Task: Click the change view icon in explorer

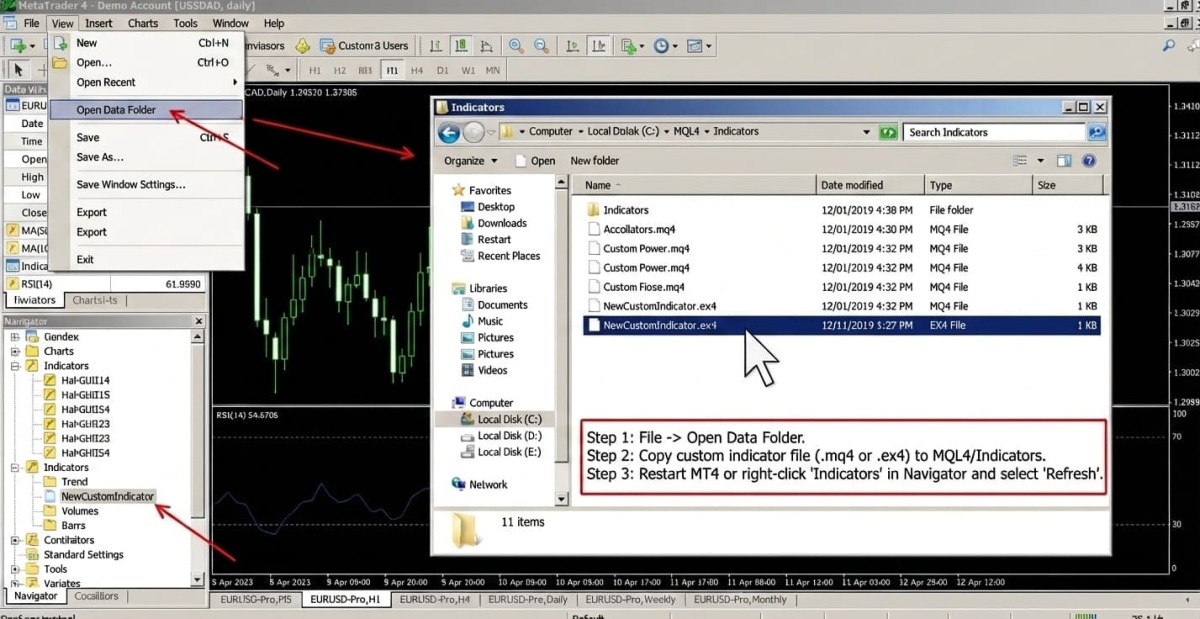Action: (x=1021, y=160)
